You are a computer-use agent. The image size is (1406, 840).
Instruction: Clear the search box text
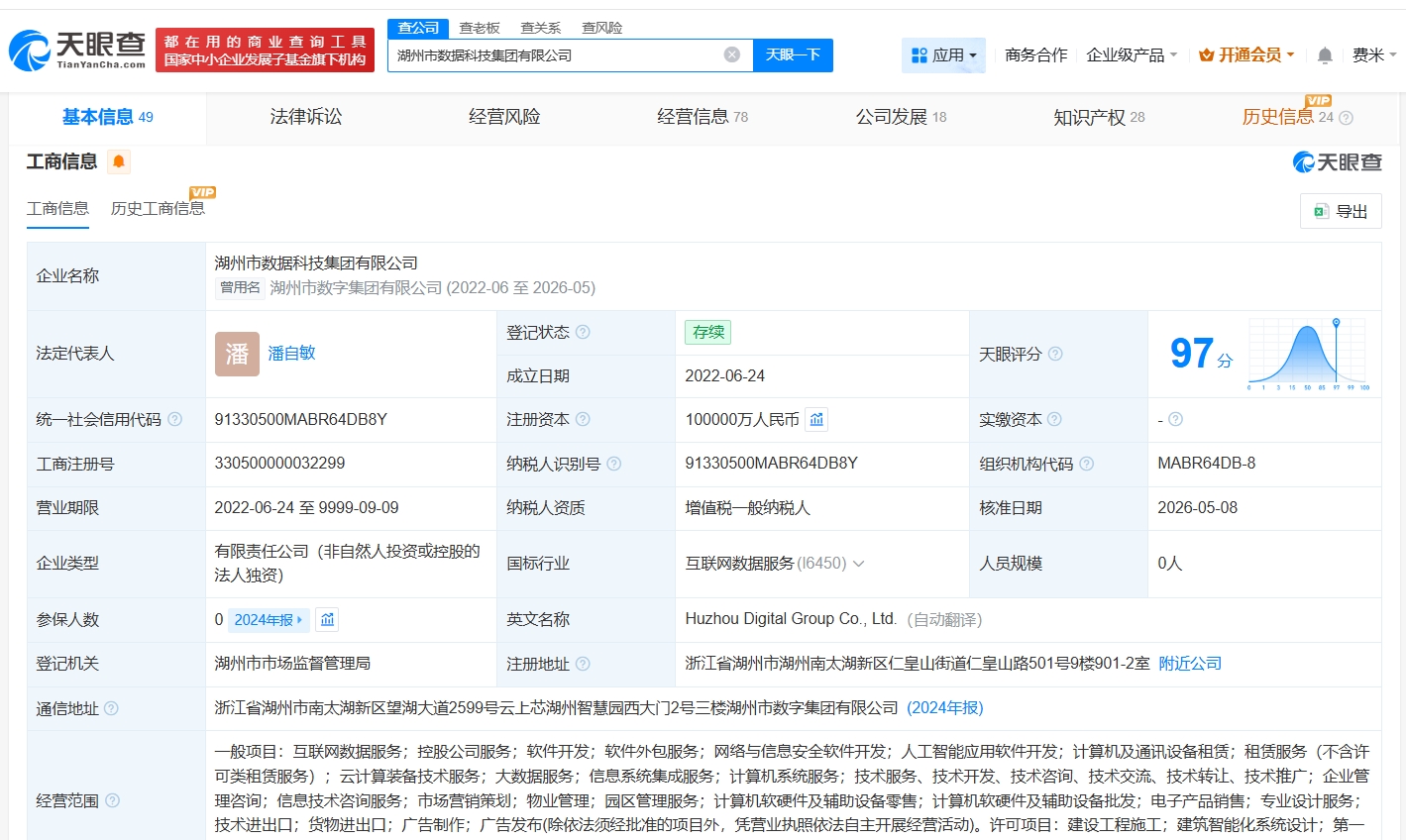732,54
